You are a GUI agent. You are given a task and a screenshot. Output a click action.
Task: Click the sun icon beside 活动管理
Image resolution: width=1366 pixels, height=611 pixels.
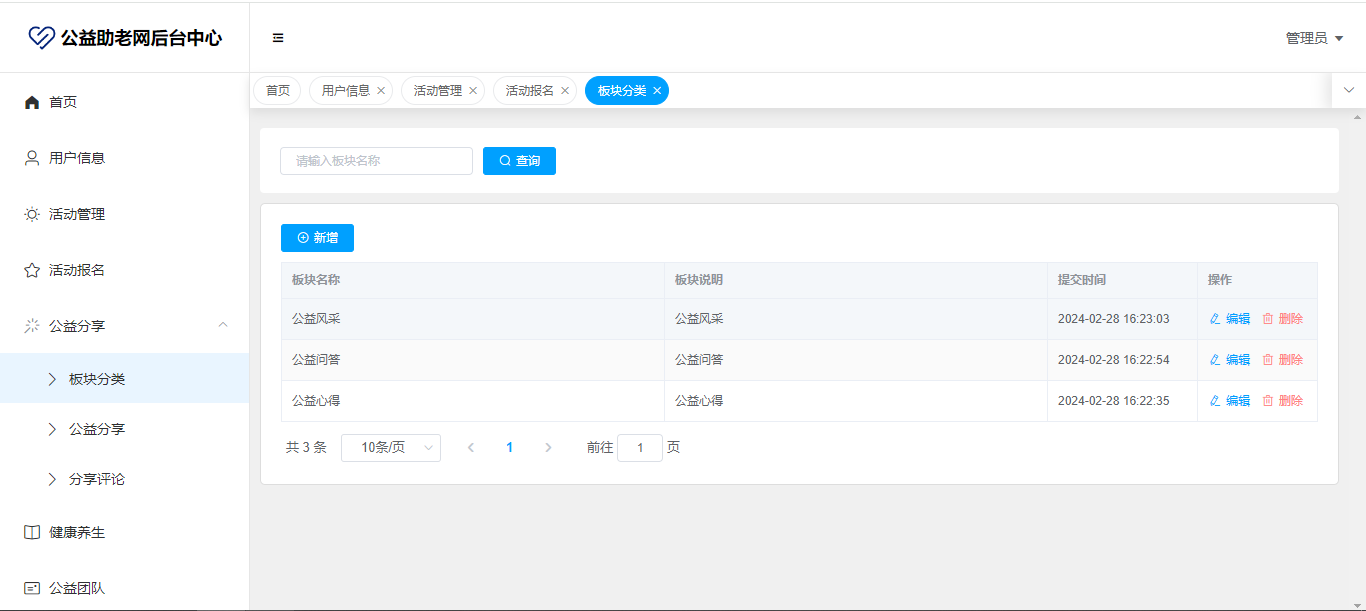click(x=32, y=214)
